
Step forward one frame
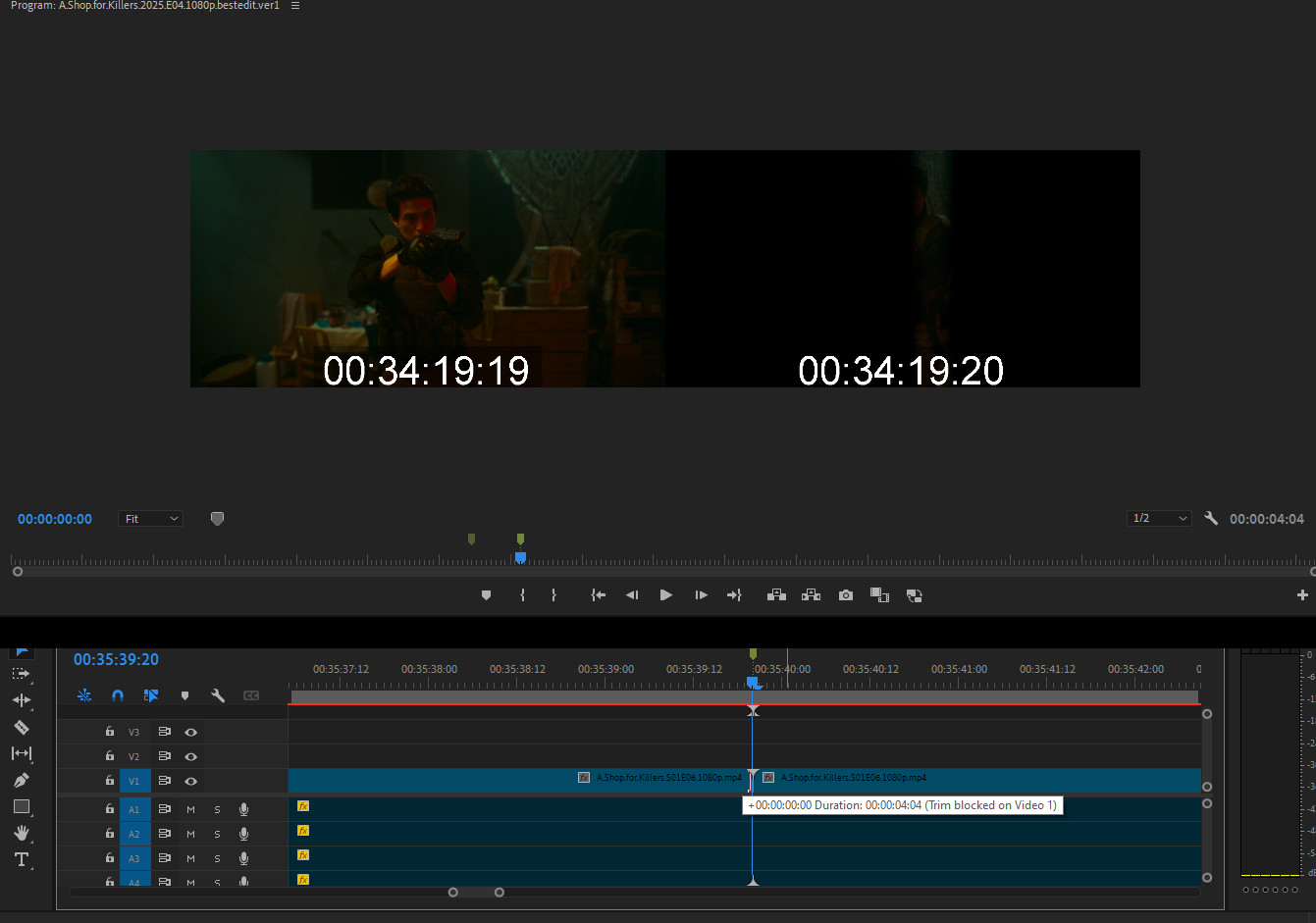tap(701, 595)
